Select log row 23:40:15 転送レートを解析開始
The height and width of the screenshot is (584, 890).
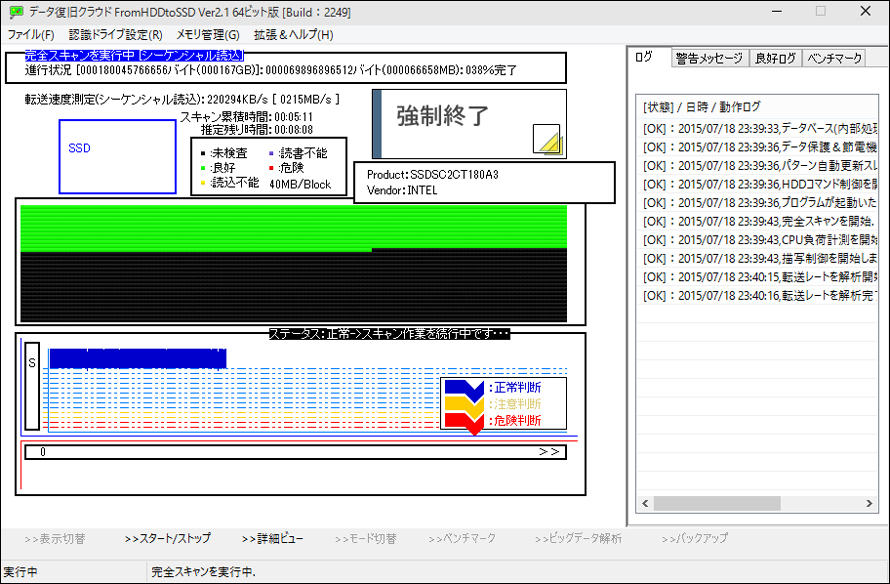pos(758,277)
